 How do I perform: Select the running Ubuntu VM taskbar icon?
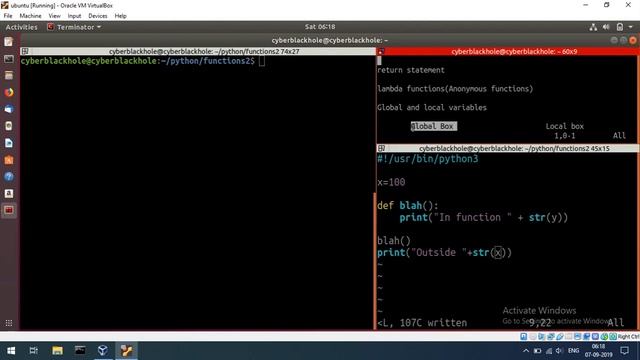coord(126,351)
